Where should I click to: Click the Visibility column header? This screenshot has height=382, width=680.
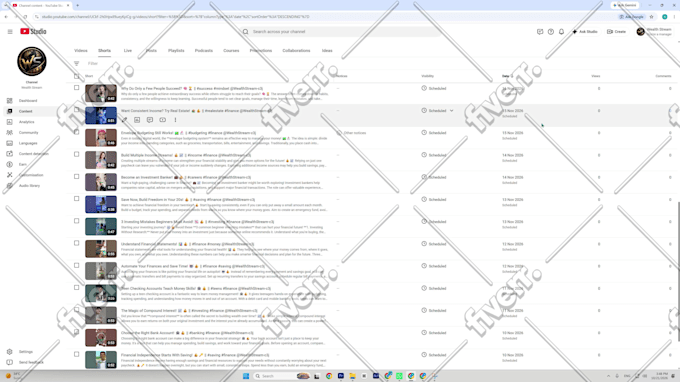point(428,76)
